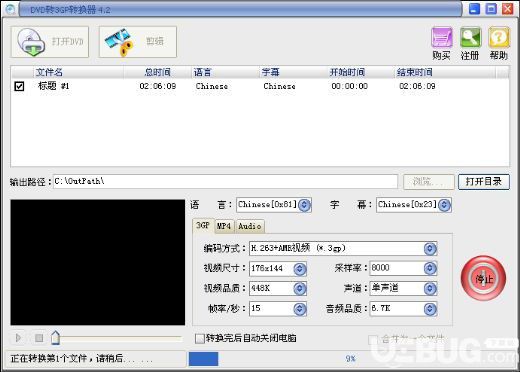Open the video size 176x144 dropdown

coord(300,269)
